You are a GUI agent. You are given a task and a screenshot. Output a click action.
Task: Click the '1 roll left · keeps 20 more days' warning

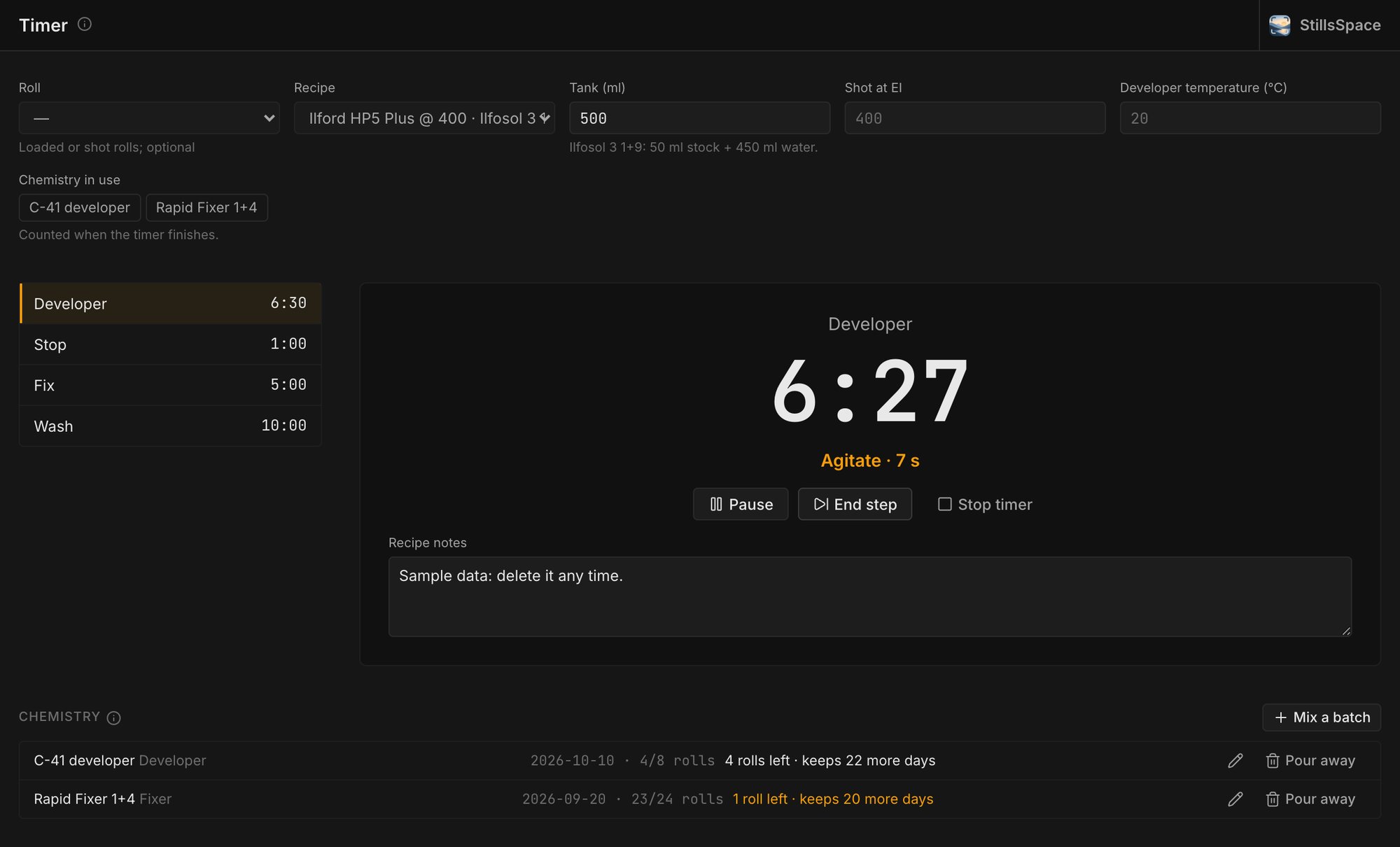pos(833,799)
